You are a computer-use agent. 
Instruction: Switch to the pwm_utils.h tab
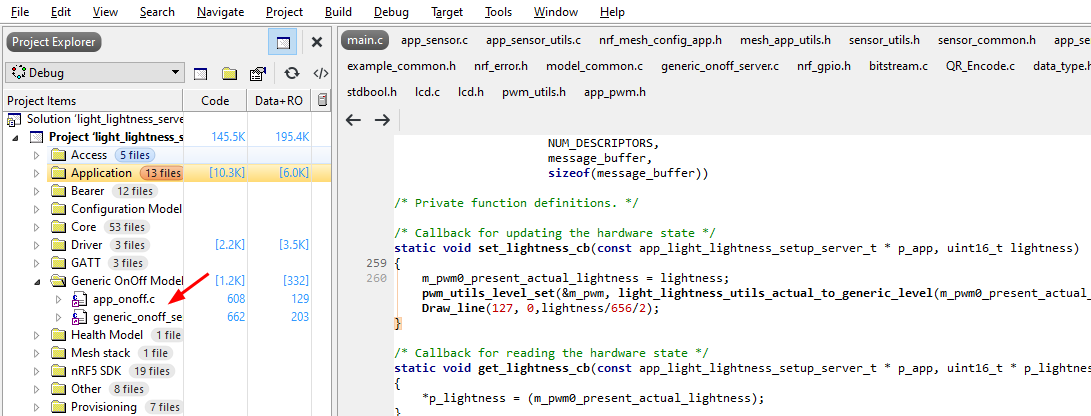[x=534, y=92]
